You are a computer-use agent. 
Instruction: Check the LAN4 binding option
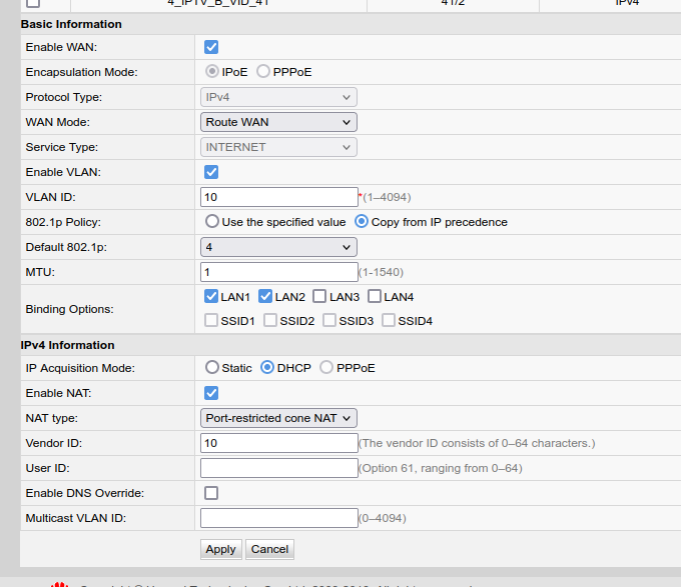(x=374, y=297)
